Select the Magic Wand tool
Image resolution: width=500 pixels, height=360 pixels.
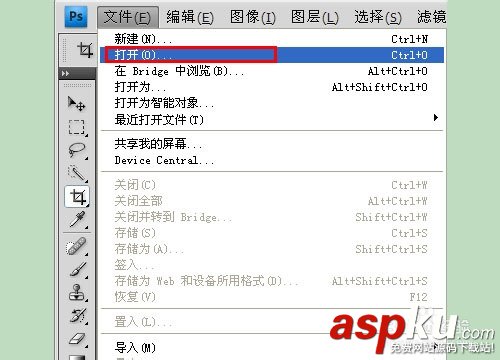coord(77,173)
